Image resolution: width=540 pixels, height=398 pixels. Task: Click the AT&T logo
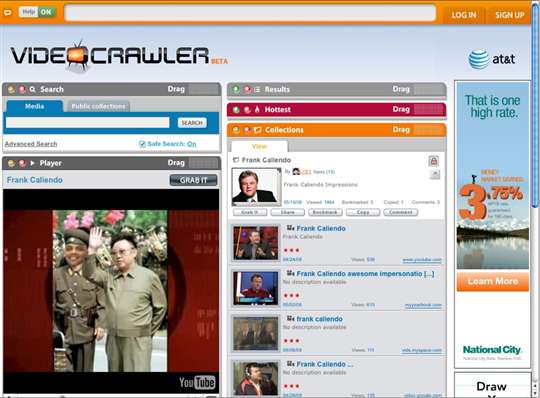point(492,59)
